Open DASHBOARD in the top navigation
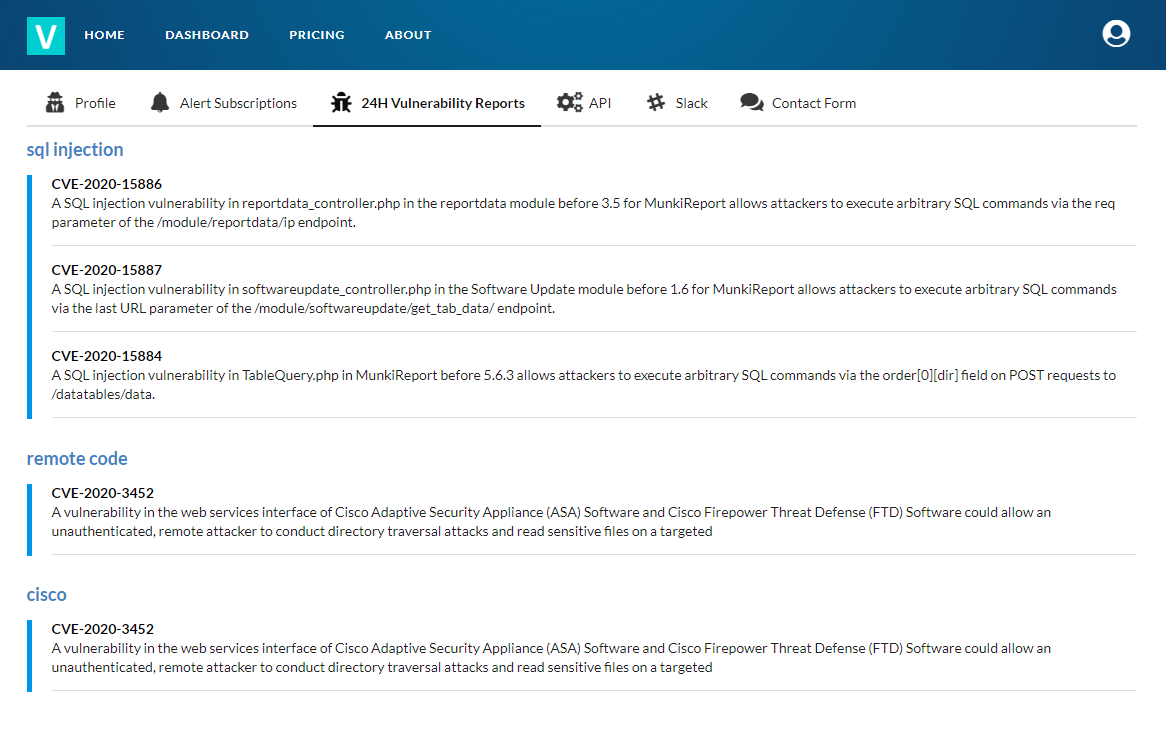The height and width of the screenshot is (733, 1166). (x=207, y=35)
